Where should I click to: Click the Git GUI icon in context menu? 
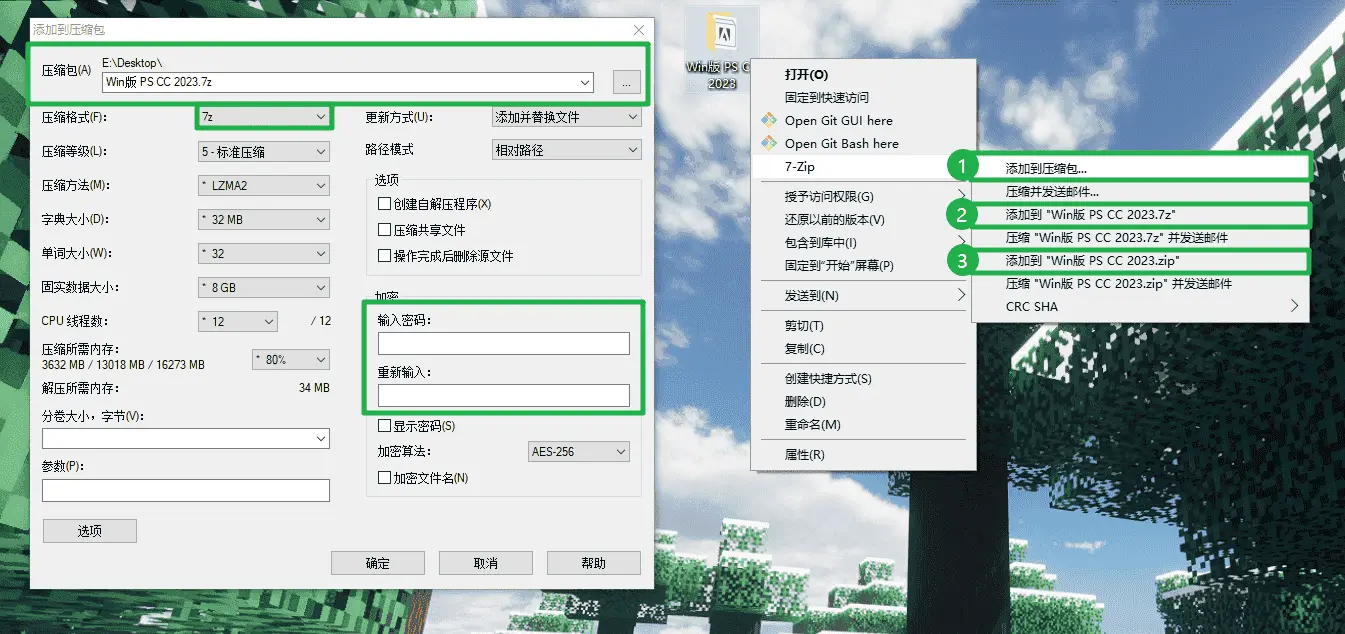769,120
